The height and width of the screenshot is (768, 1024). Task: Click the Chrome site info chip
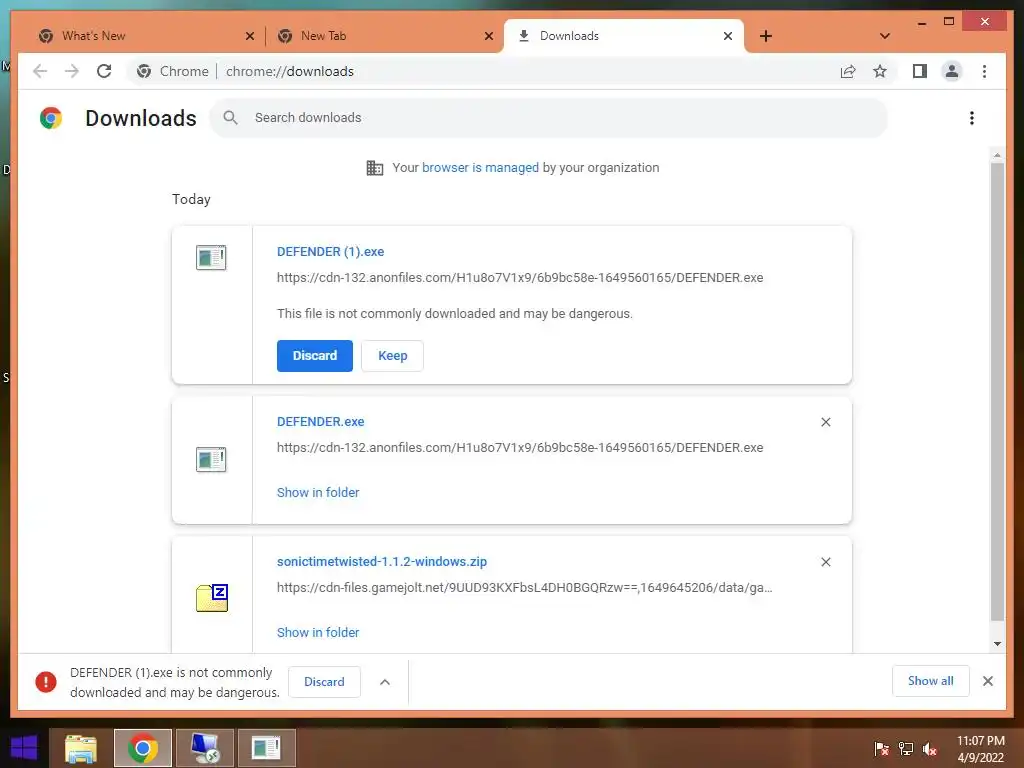click(x=173, y=71)
